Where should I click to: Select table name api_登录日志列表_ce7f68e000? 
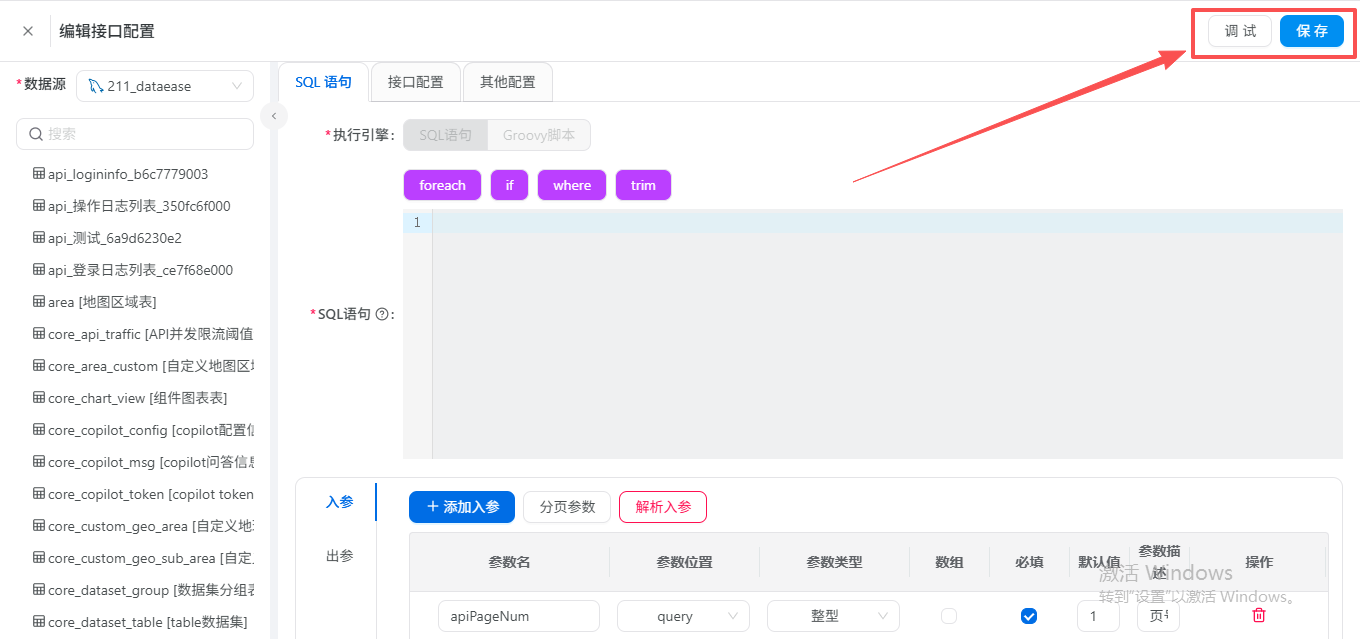click(x=140, y=270)
